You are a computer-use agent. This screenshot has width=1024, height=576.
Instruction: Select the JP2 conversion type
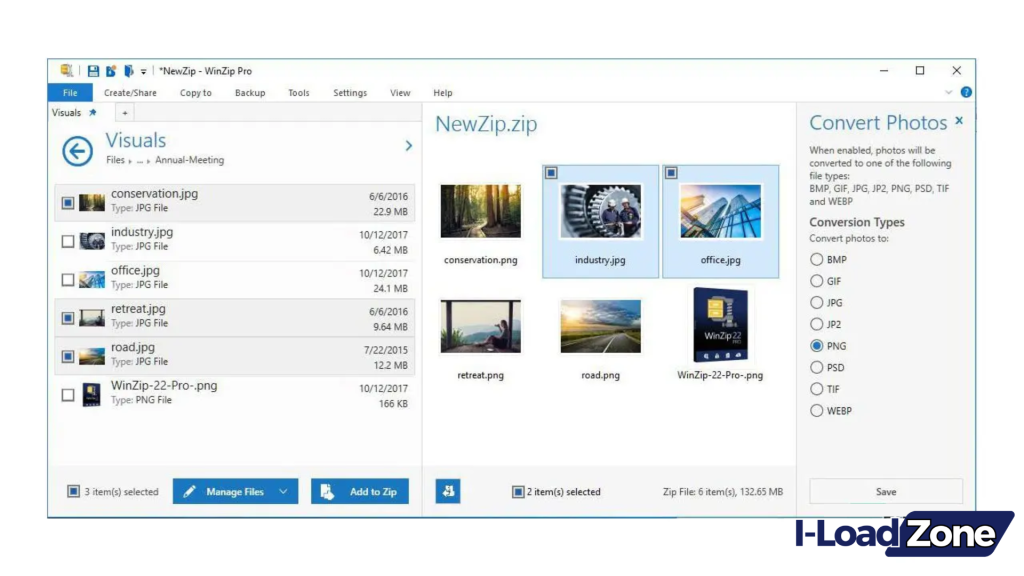tap(816, 324)
